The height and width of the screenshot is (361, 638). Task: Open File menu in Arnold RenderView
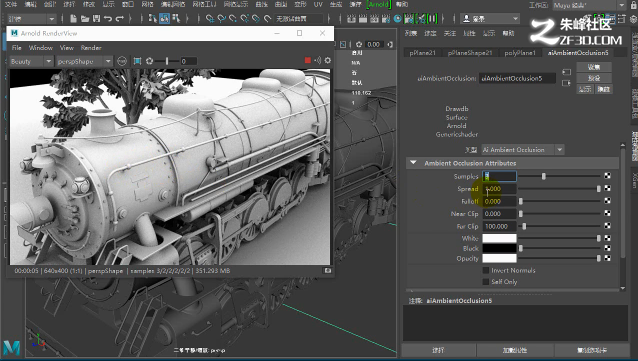point(17,48)
